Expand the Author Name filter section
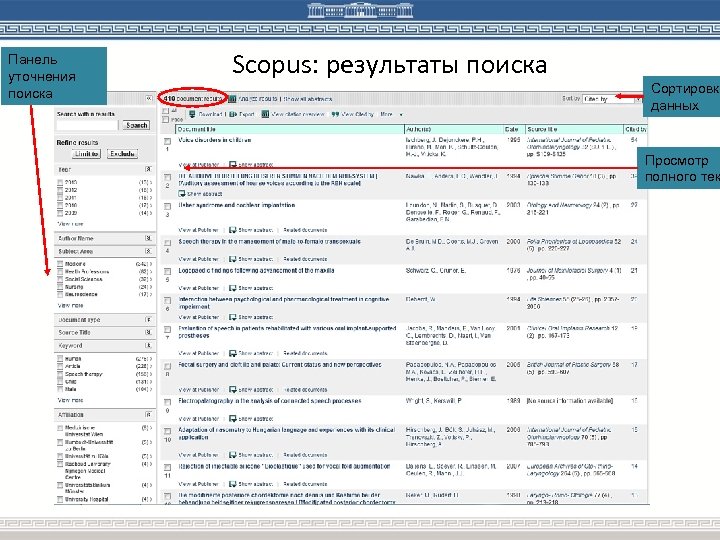 [148, 238]
